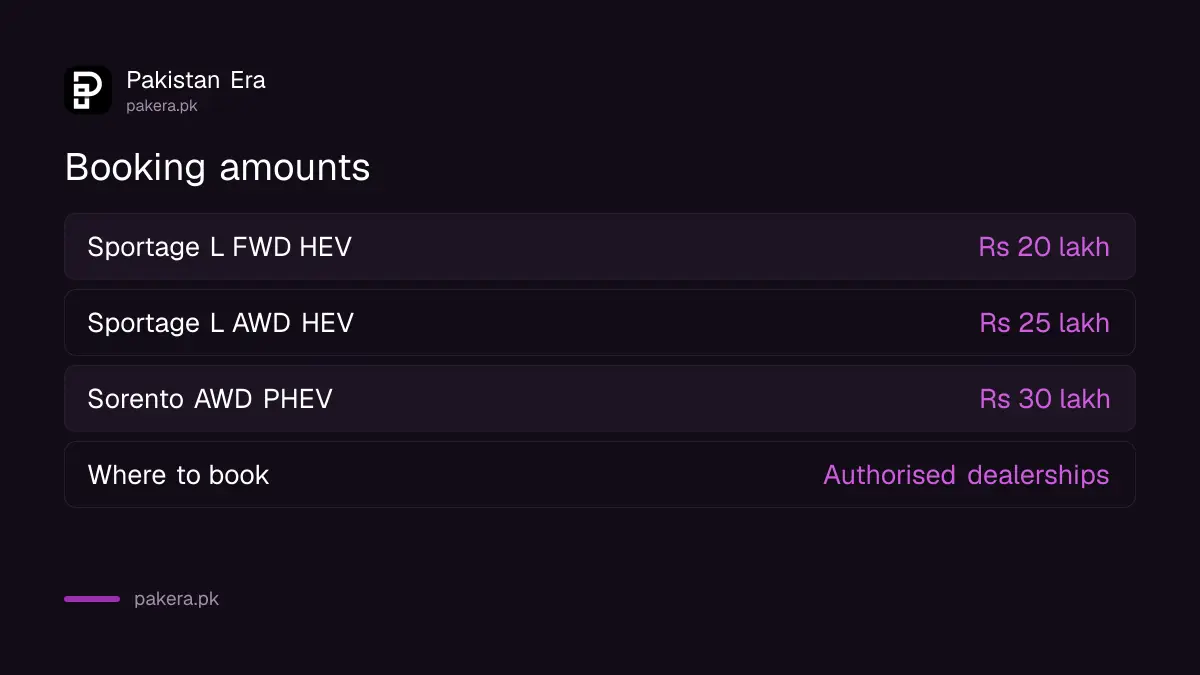Click the word amounts in heading
1200x675 pixels.
[295, 168]
